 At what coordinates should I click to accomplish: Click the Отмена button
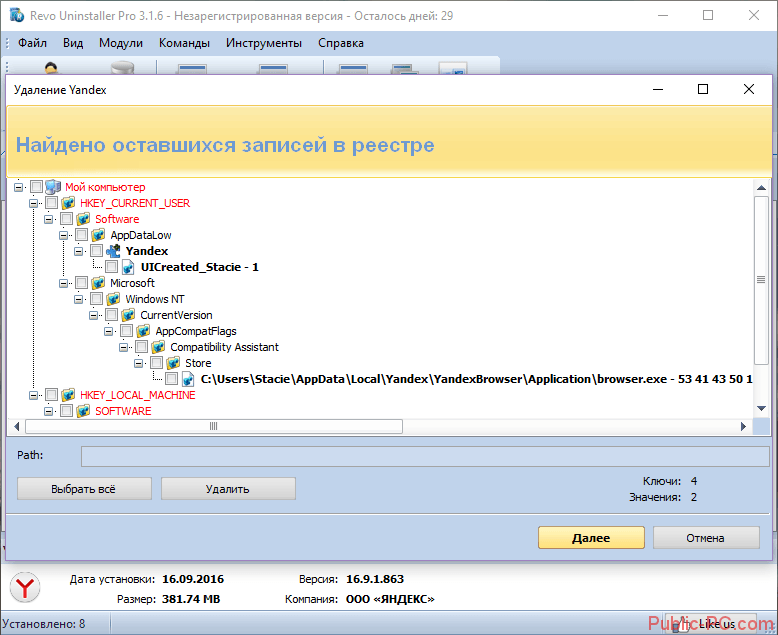pos(706,538)
